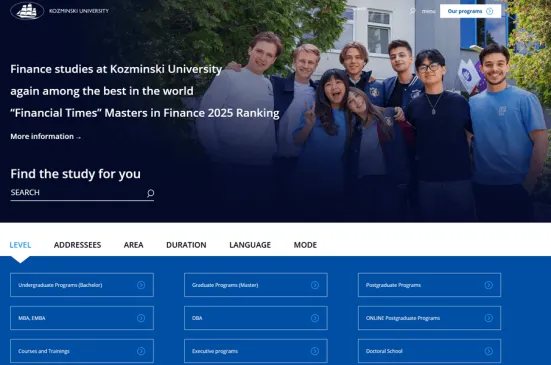Switch to the MODE tab
The height and width of the screenshot is (365, 551).
click(305, 245)
